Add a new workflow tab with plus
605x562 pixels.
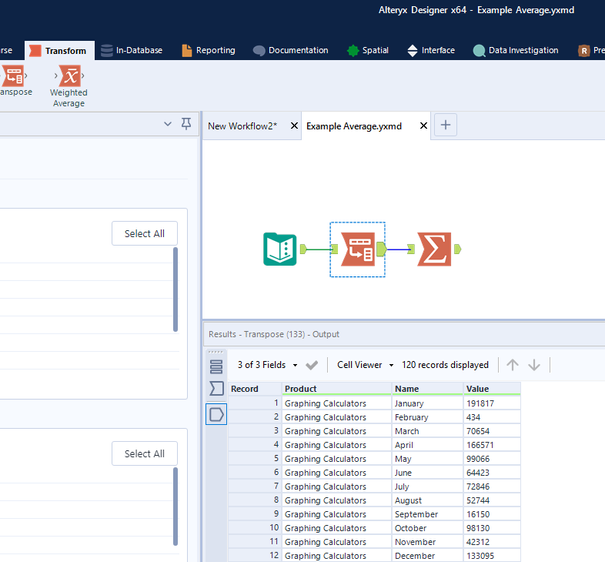(x=445, y=125)
